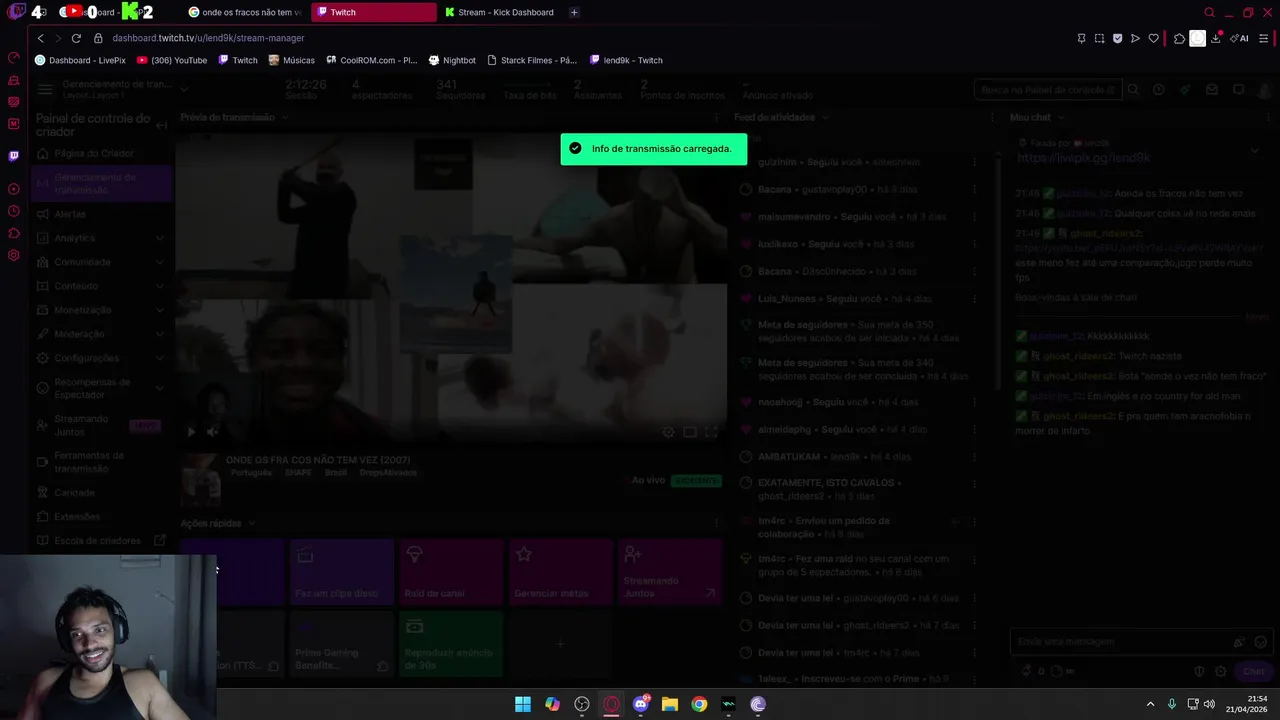Go back with the browser back arrow
The width and height of the screenshot is (1280, 720).
tap(40, 38)
